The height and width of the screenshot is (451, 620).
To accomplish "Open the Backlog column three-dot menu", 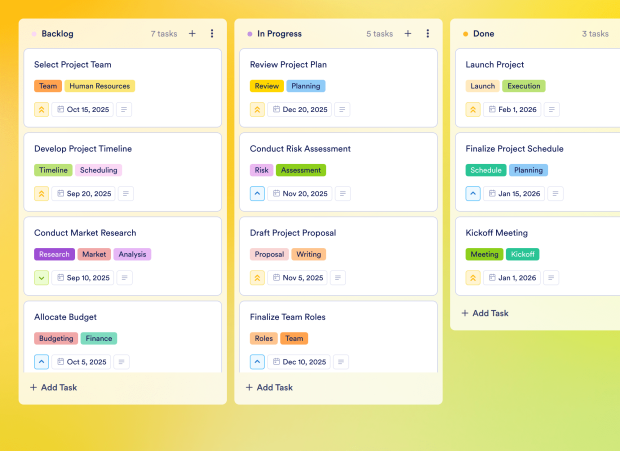I will click(x=212, y=34).
